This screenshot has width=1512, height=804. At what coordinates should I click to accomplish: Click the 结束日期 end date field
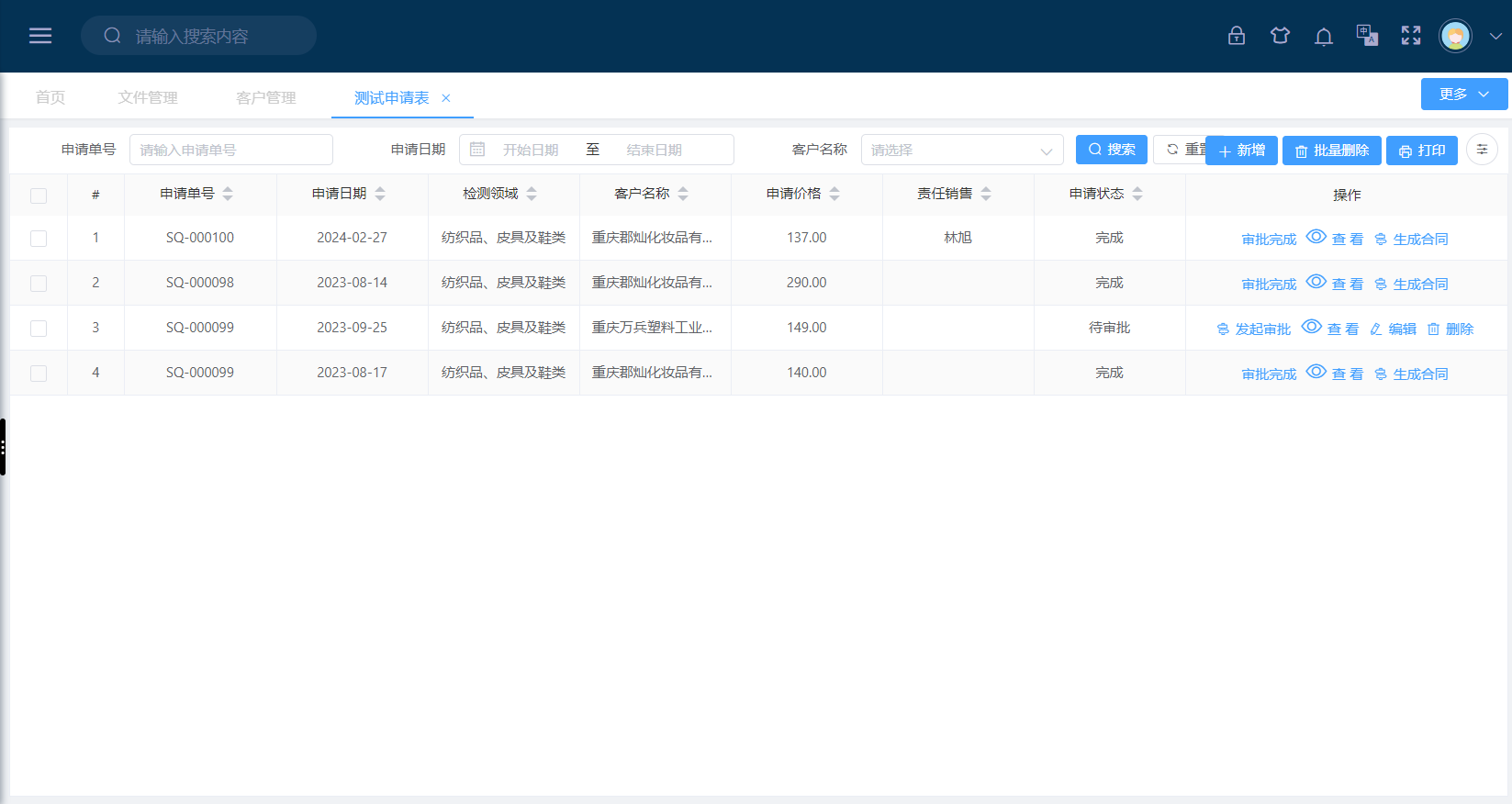[x=654, y=150]
